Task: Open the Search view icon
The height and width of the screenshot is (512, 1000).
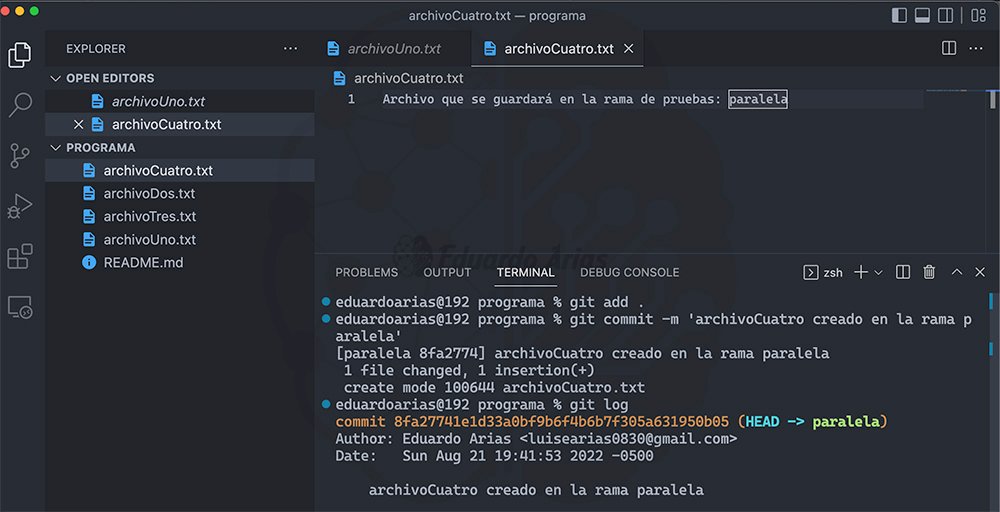Action: [19, 105]
